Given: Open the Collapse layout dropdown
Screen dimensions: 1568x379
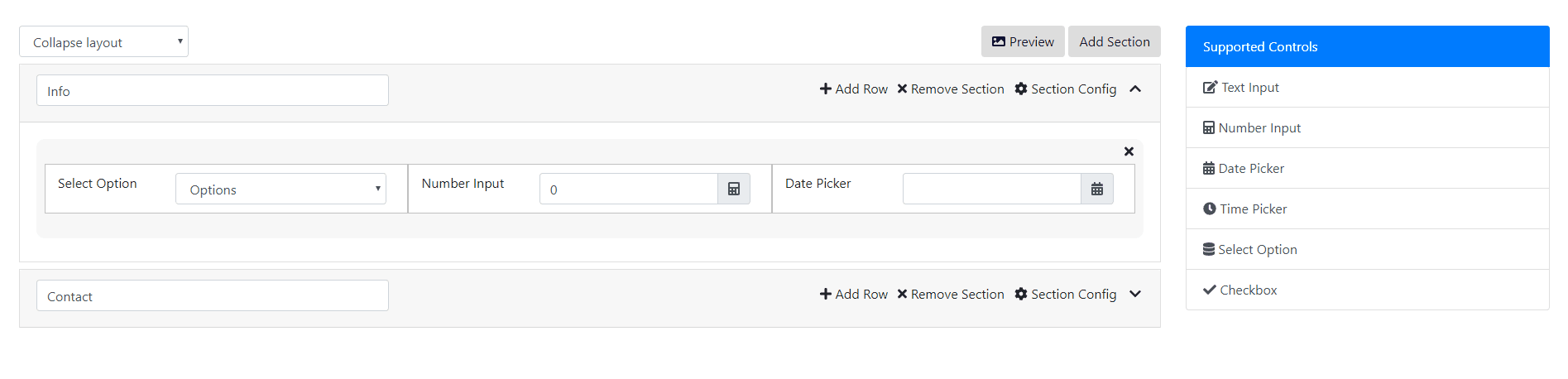Looking at the screenshot, I should click(x=103, y=42).
